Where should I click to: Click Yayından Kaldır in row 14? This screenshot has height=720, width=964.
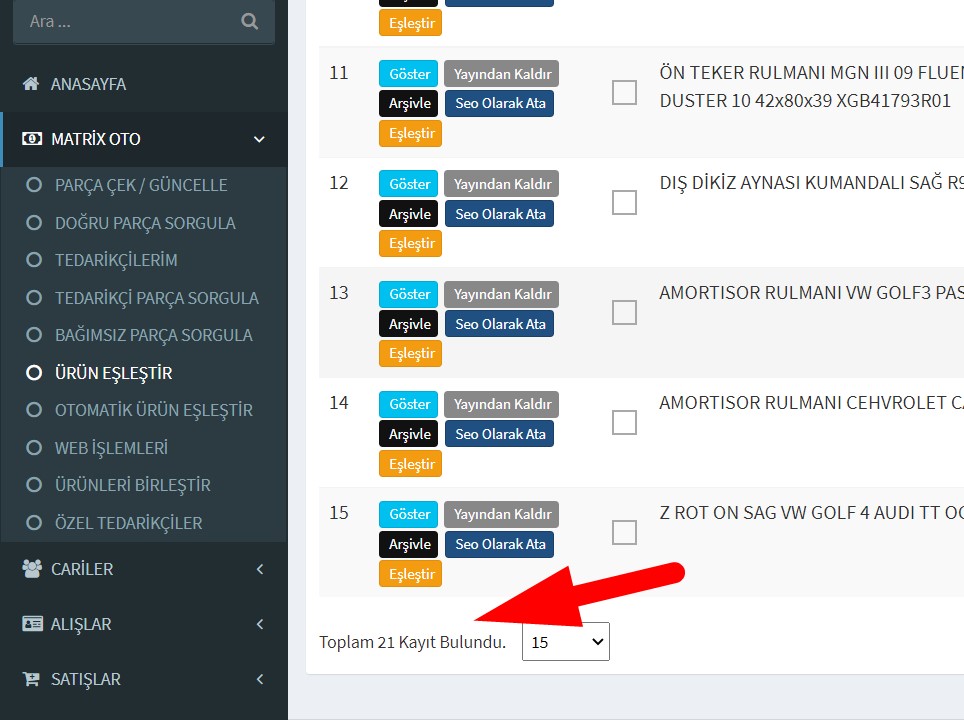(502, 404)
